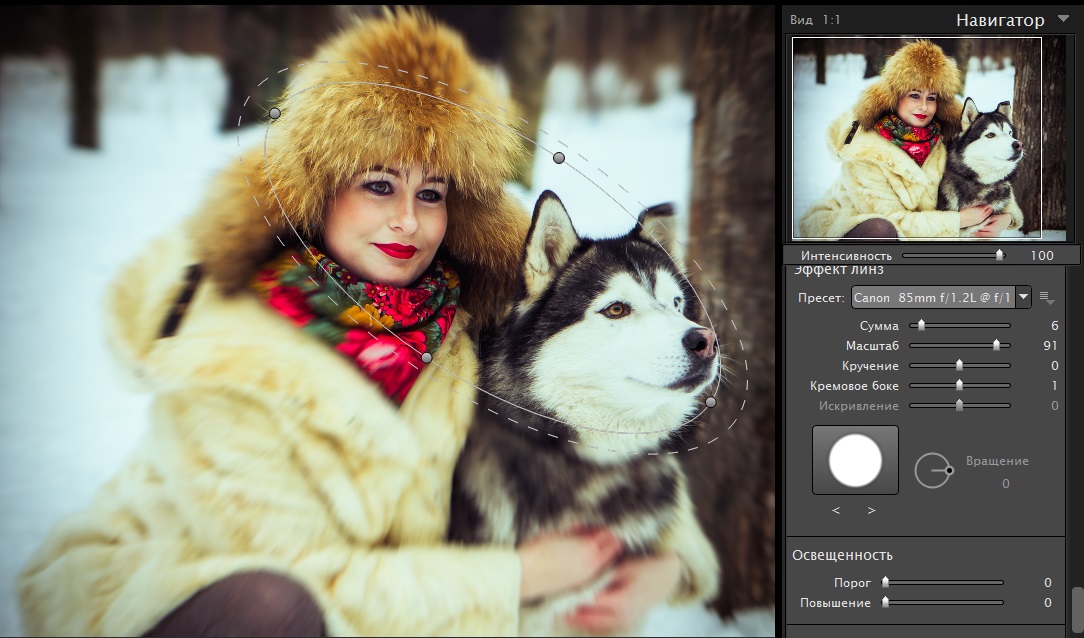Click the Интенсивность value 100
Image resolution: width=1084 pixels, height=638 pixels.
click(x=1042, y=256)
